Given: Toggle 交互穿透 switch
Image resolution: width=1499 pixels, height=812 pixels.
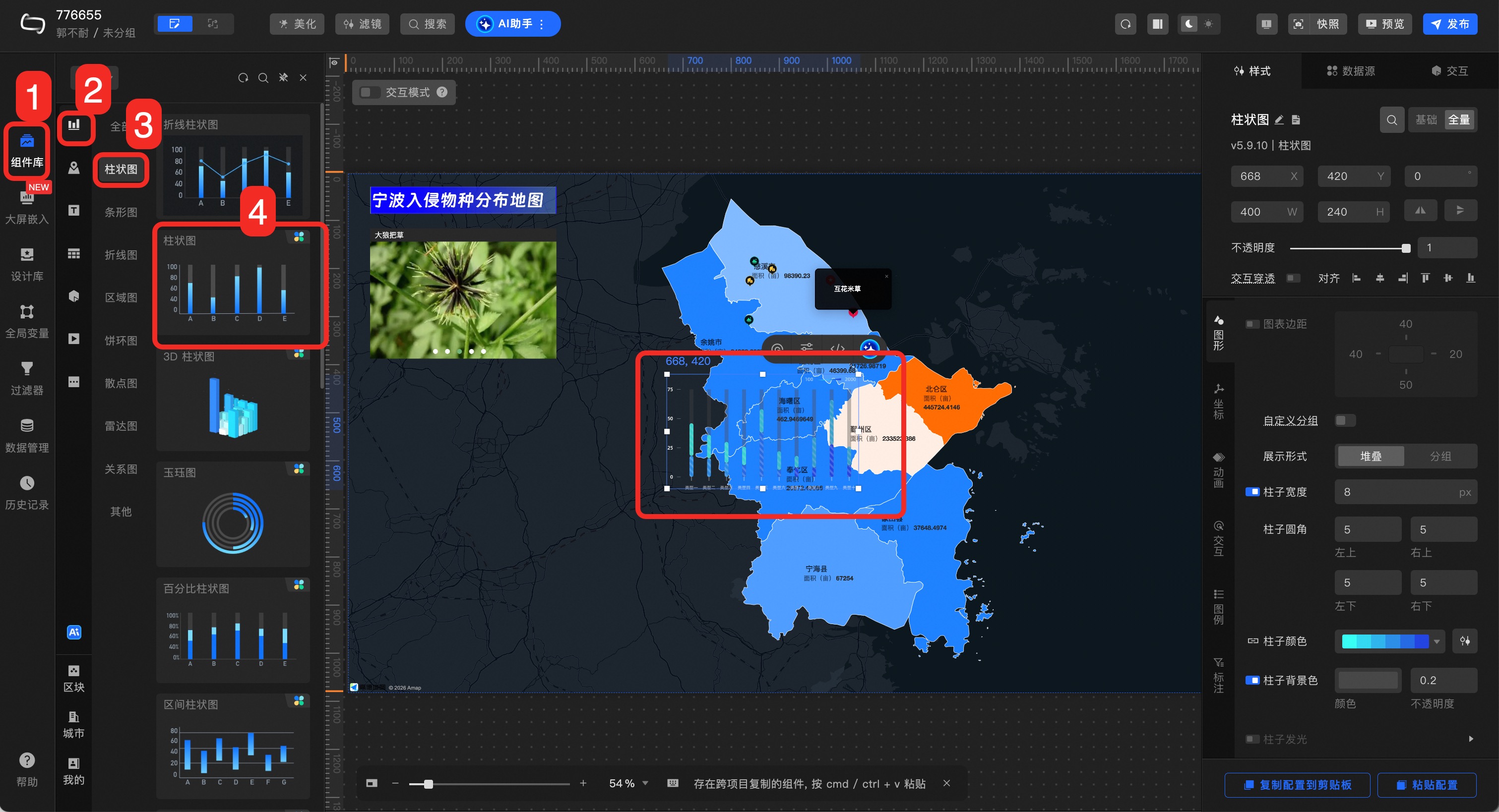Looking at the screenshot, I should (x=1293, y=278).
